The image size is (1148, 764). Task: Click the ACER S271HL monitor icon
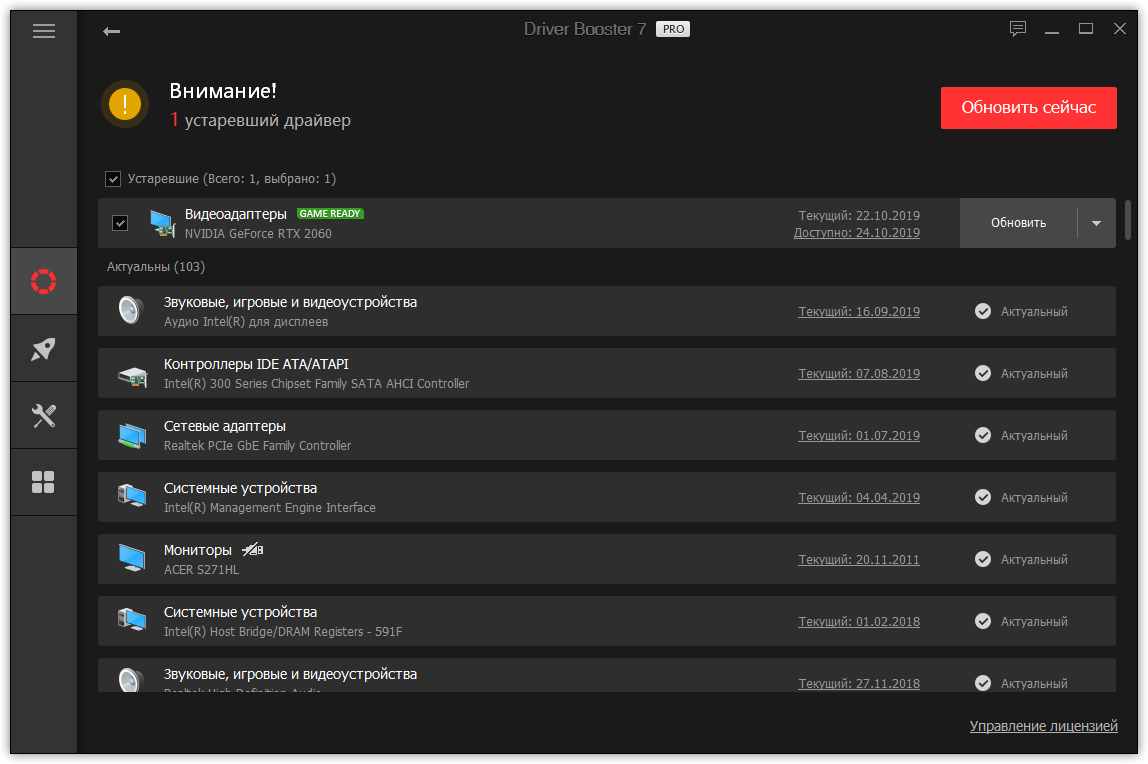(133, 558)
